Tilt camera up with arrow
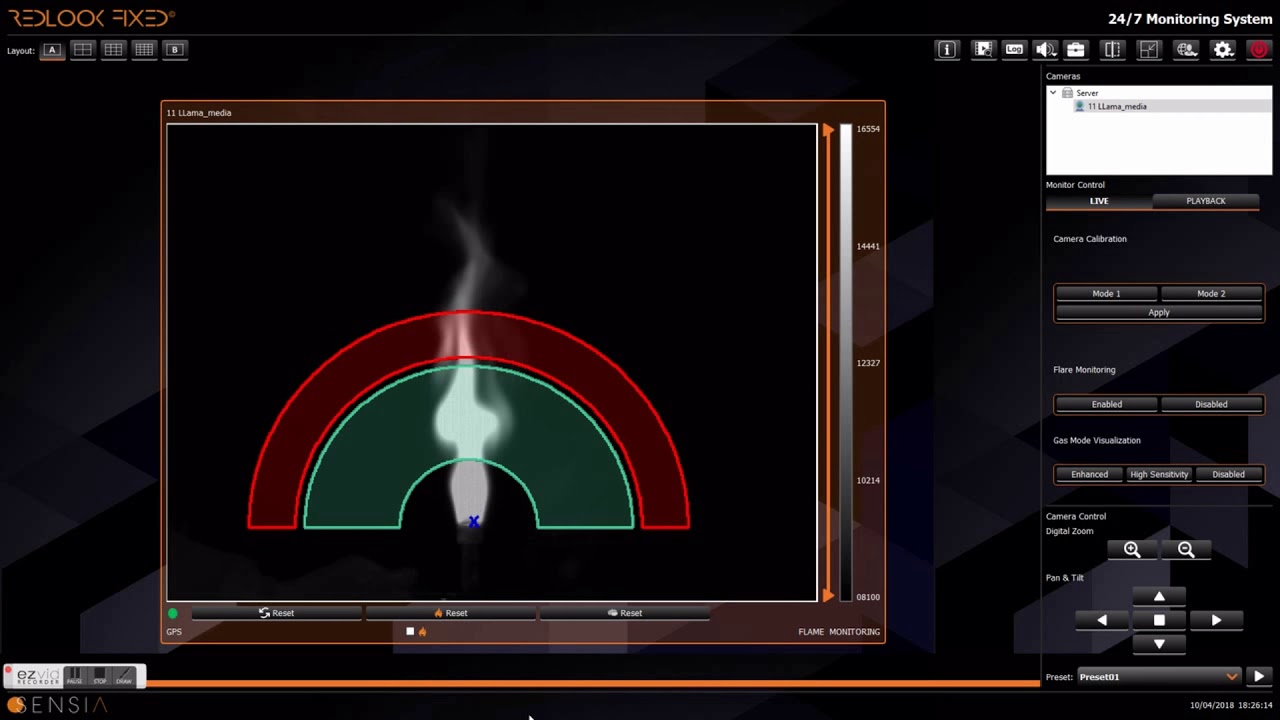Screen dimensions: 1280x720 pyautogui.click(x=1159, y=597)
